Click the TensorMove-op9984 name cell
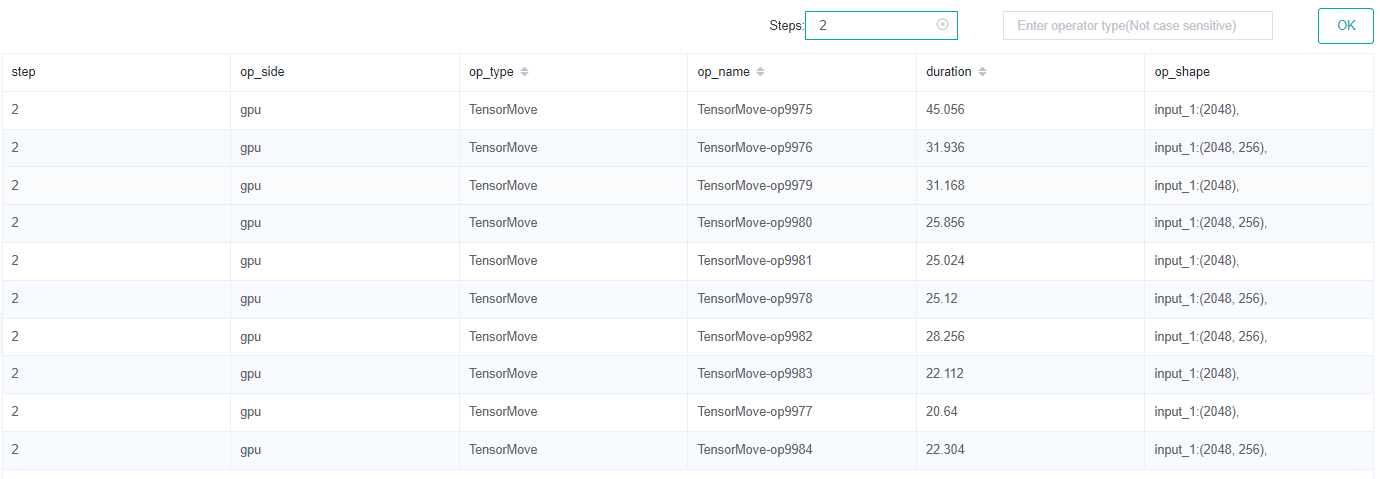The image size is (1380, 479). pos(755,450)
